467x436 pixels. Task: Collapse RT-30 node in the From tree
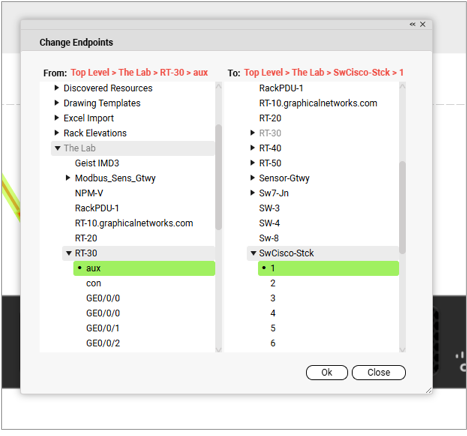pos(69,253)
